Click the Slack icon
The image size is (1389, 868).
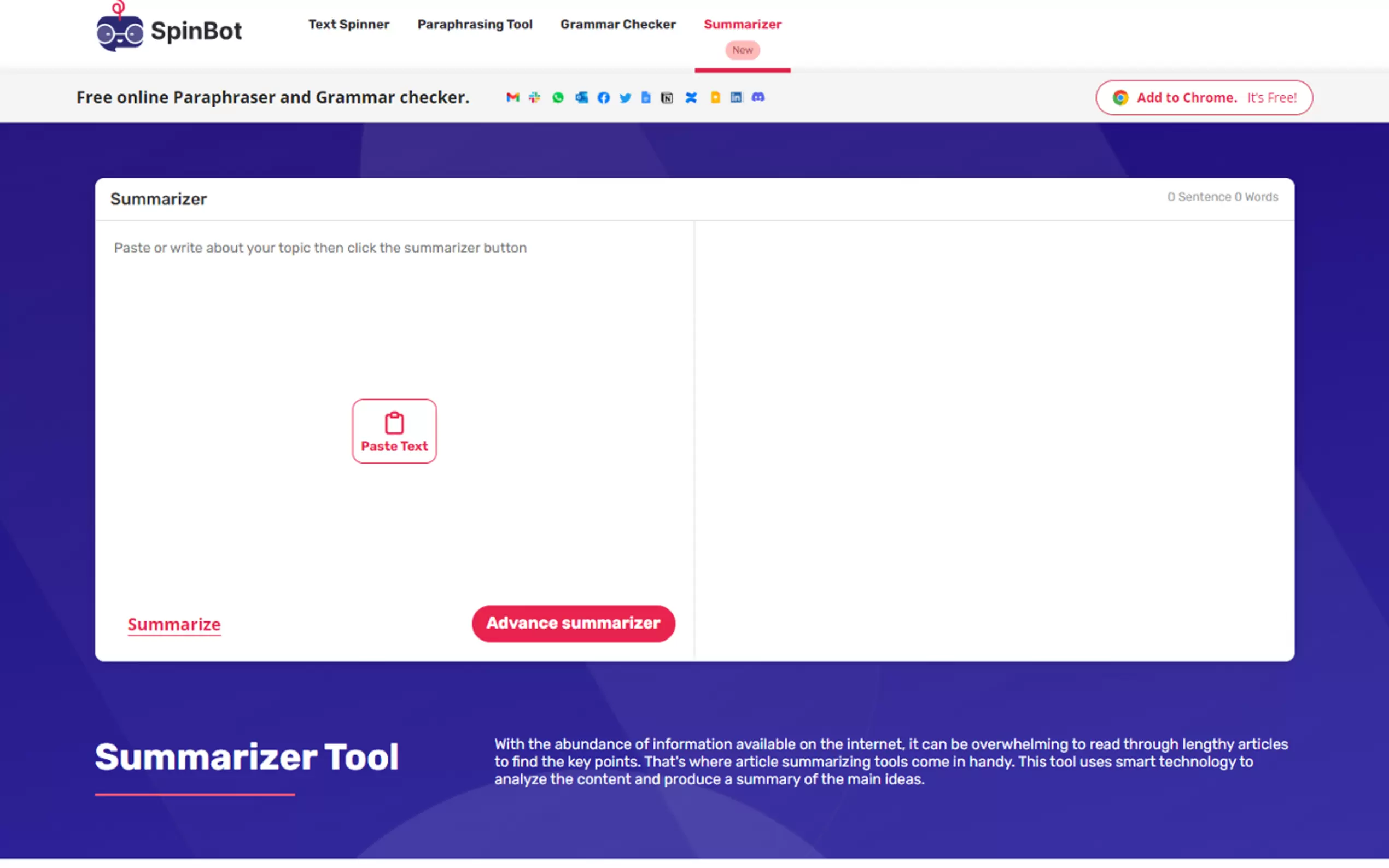[x=535, y=98]
